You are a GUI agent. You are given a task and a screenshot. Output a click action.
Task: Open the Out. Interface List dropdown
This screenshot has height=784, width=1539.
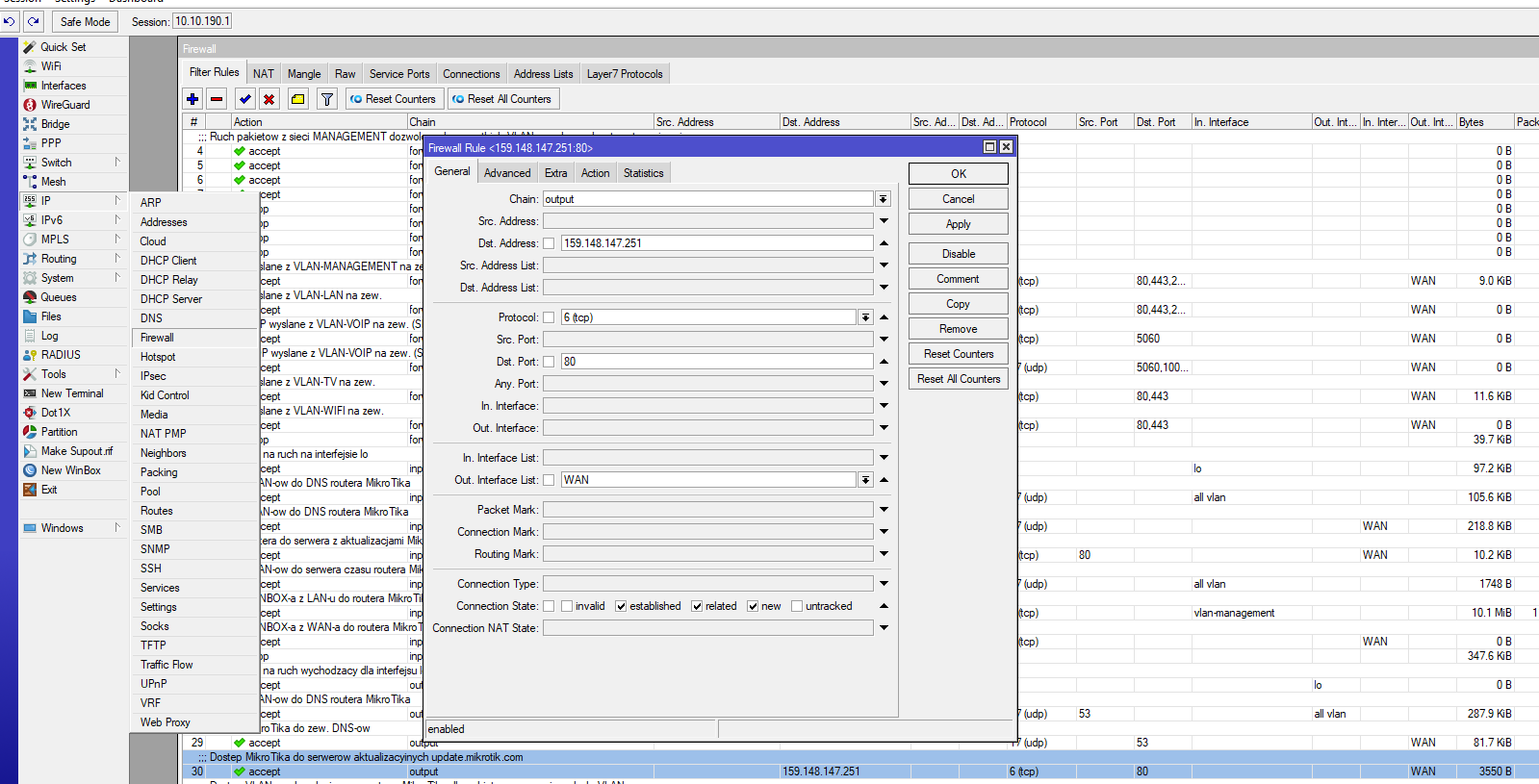coord(865,480)
